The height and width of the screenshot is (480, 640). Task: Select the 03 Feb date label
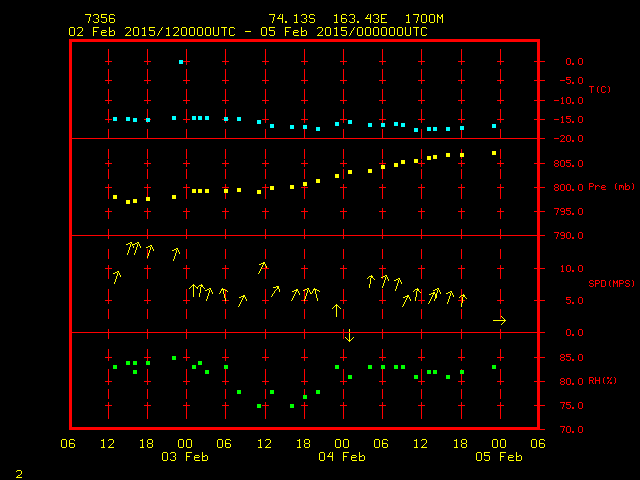[185, 457]
